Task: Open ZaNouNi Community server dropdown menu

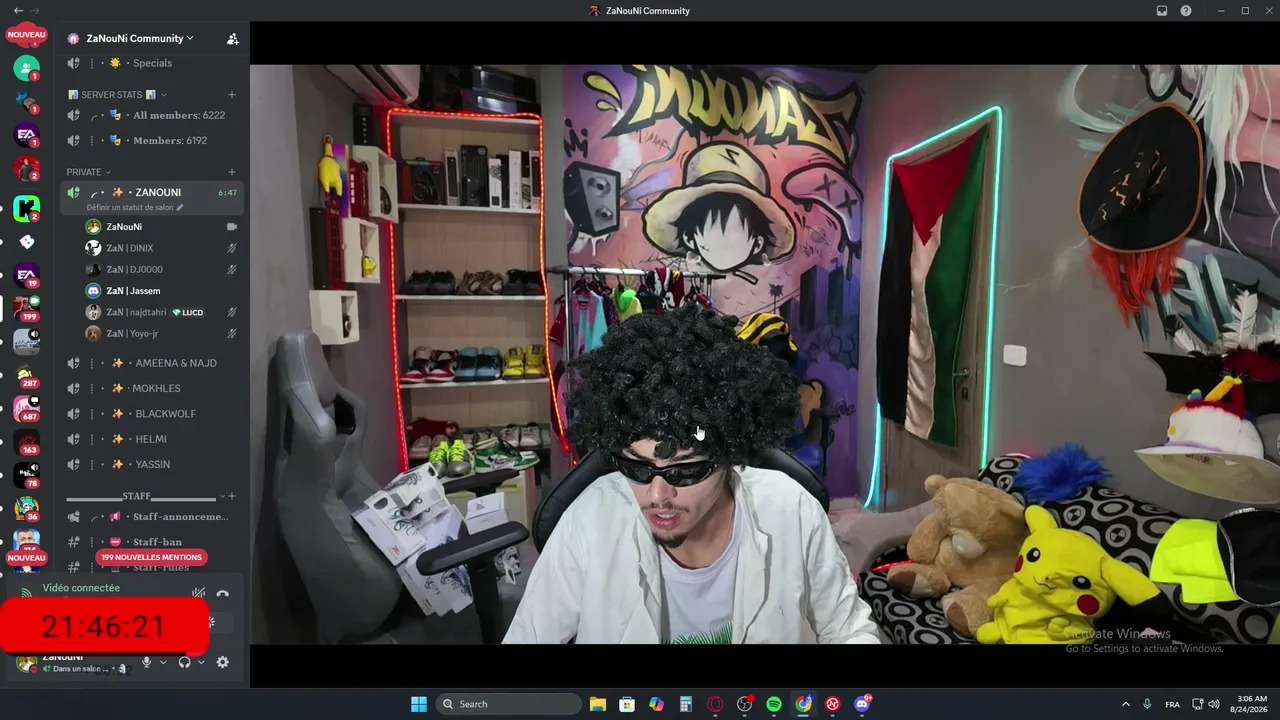Action: (x=140, y=39)
